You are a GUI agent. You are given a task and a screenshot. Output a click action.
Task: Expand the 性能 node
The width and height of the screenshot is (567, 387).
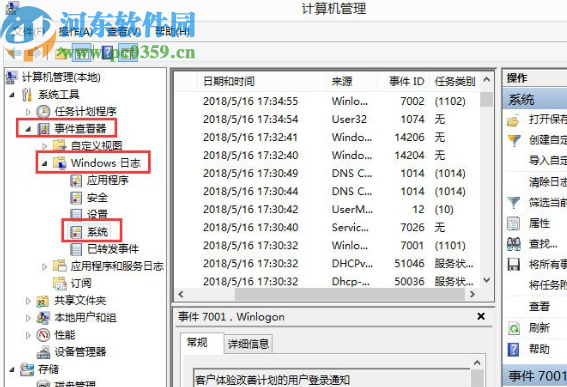pyautogui.click(x=28, y=335)
